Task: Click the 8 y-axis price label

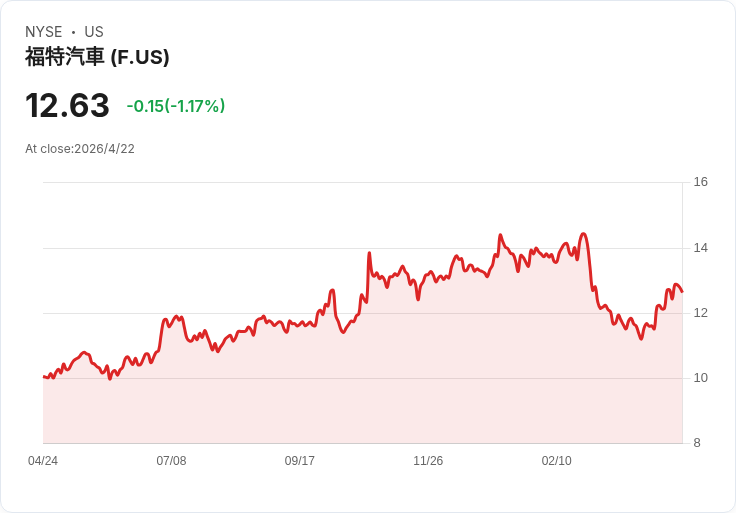Action: pyautogui.click(x=697, y=443)
